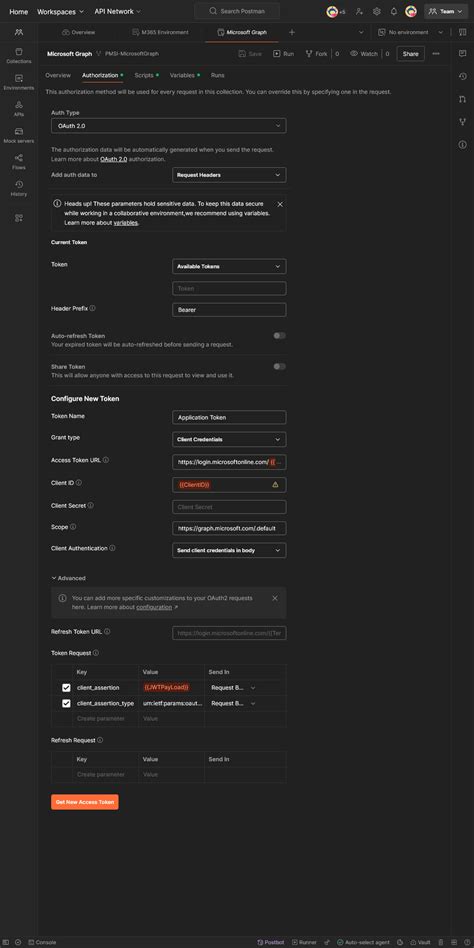Viewport: 474px width, 948px height.
Task: Open the Mock servers sidebar icon
Action: 19,135
